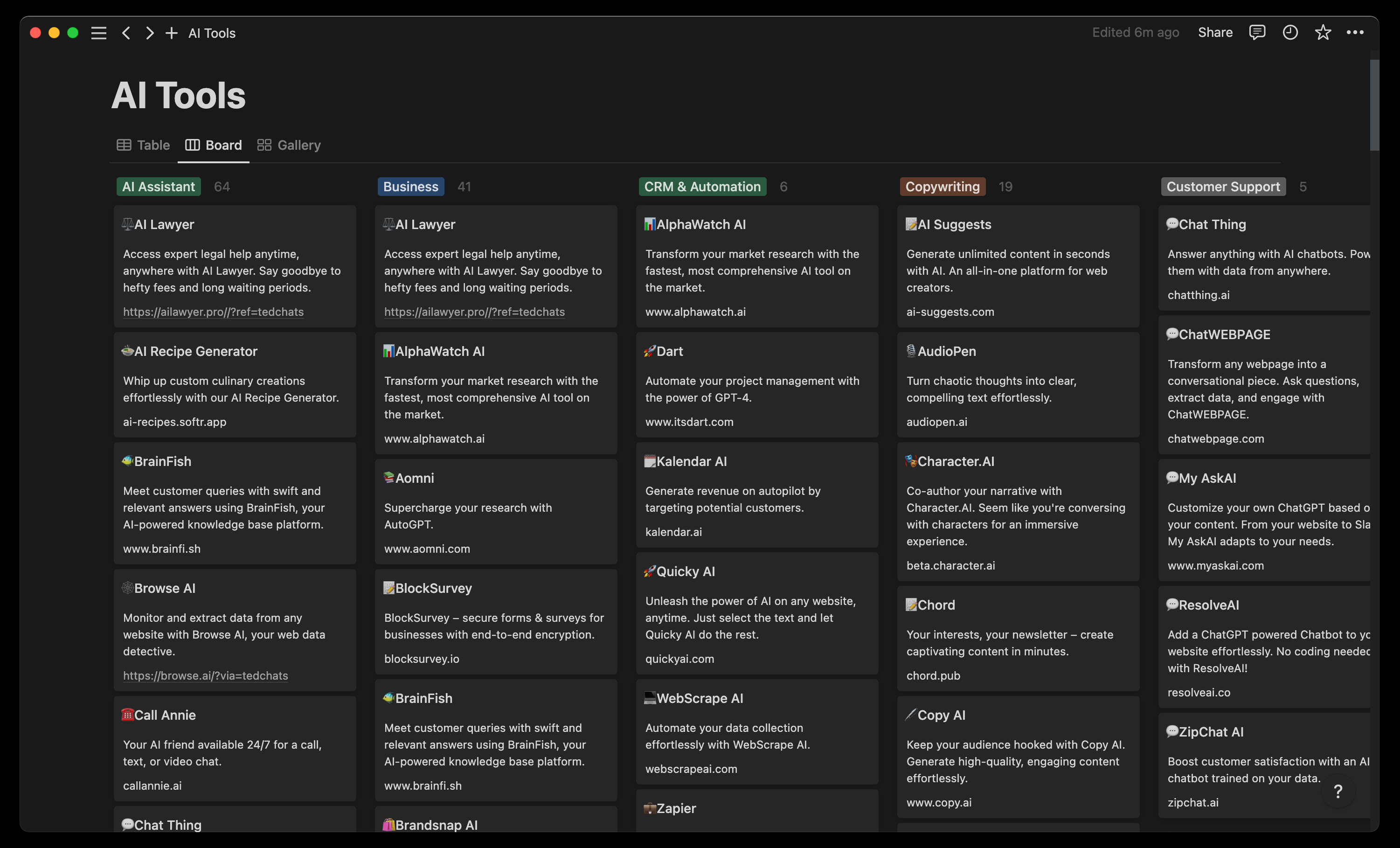The height and width of the screenshot is (848, 1400).
Task: Click the Quicky AI rocket icon
Action: (x=650, y=571)
